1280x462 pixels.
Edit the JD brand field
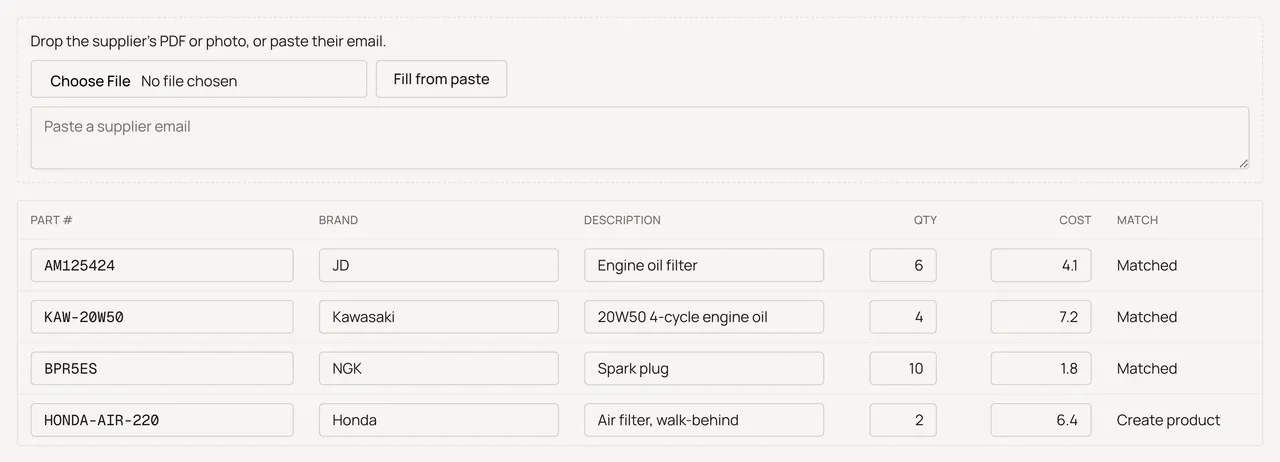(x=439, y=265)
